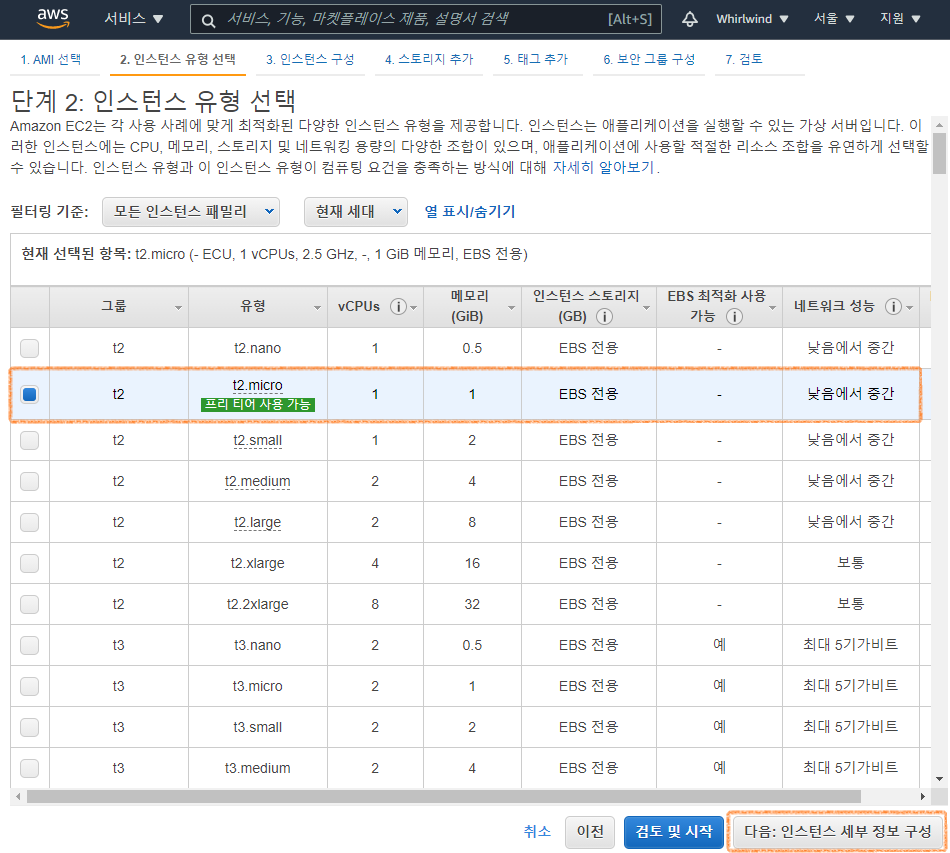Select the t2.small row checkbox
Image resolution: width=950 pixels, height=853 pixels.
[x=30, y=440]
